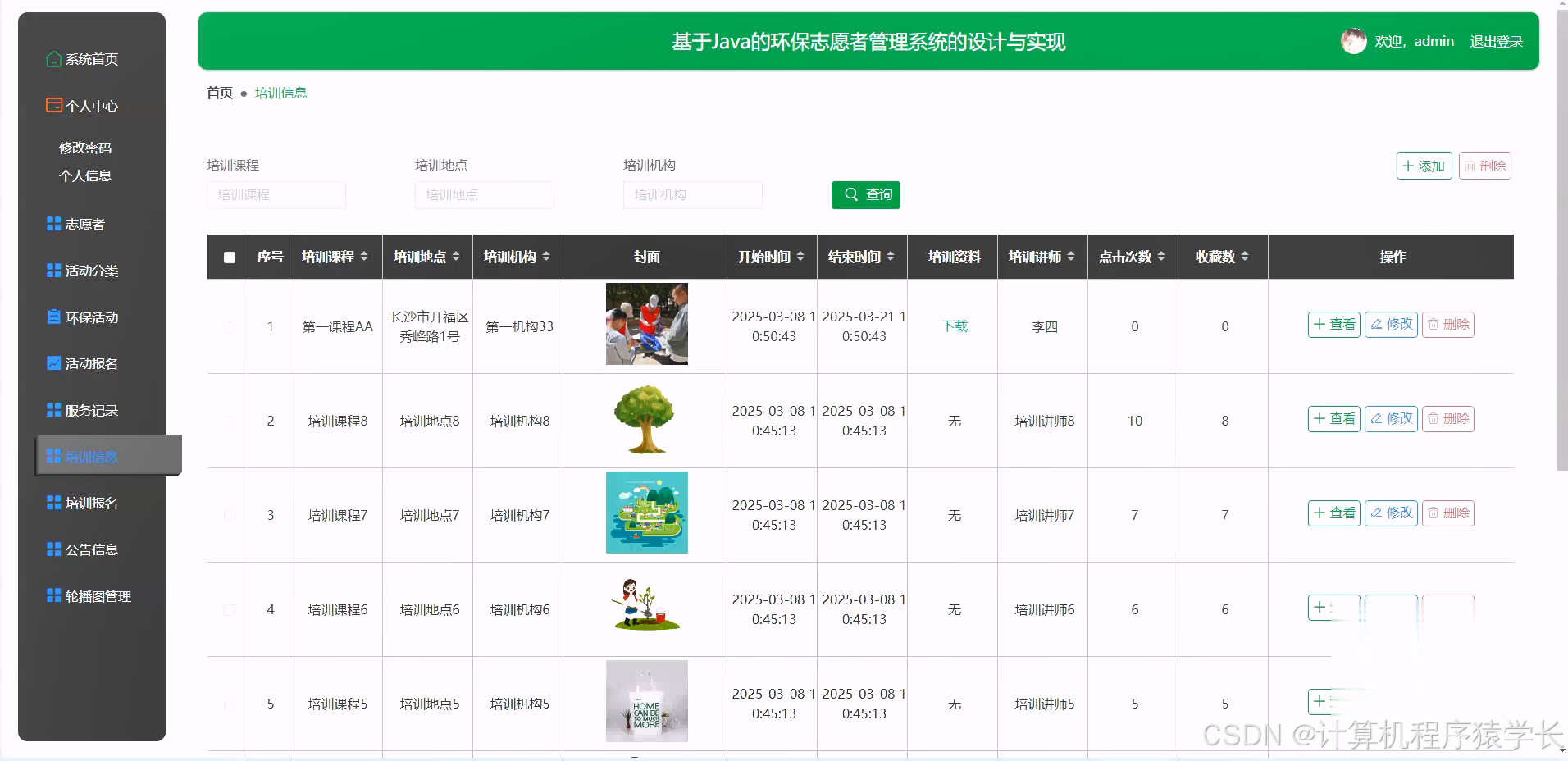Click 退出登录 to log out
The width and height of the screenshot is (1568, 761).
(1496, 40)
